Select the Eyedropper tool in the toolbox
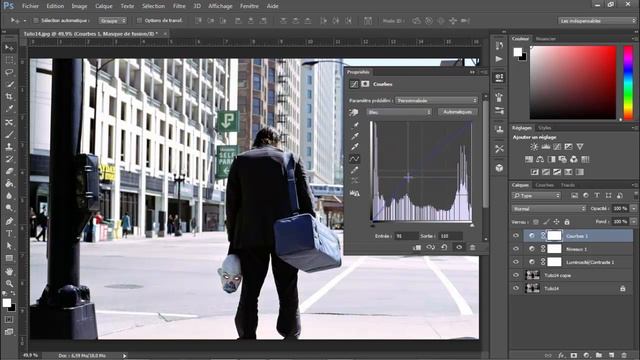Viewport: 640px width, 360px height. click(x=9, y=109)
